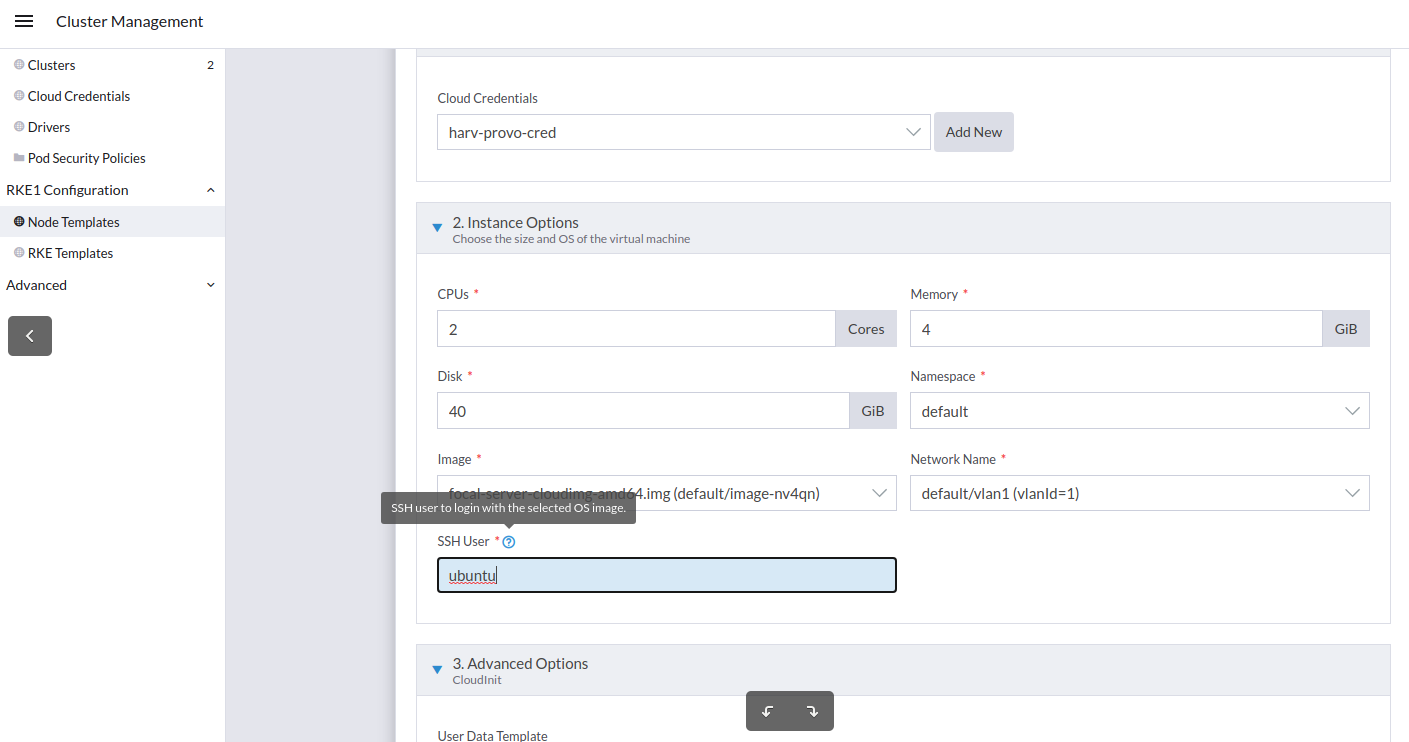Navigate to Cloud Credentials in the sidebar
1409x742 pixels.
[x=79, y=95]
